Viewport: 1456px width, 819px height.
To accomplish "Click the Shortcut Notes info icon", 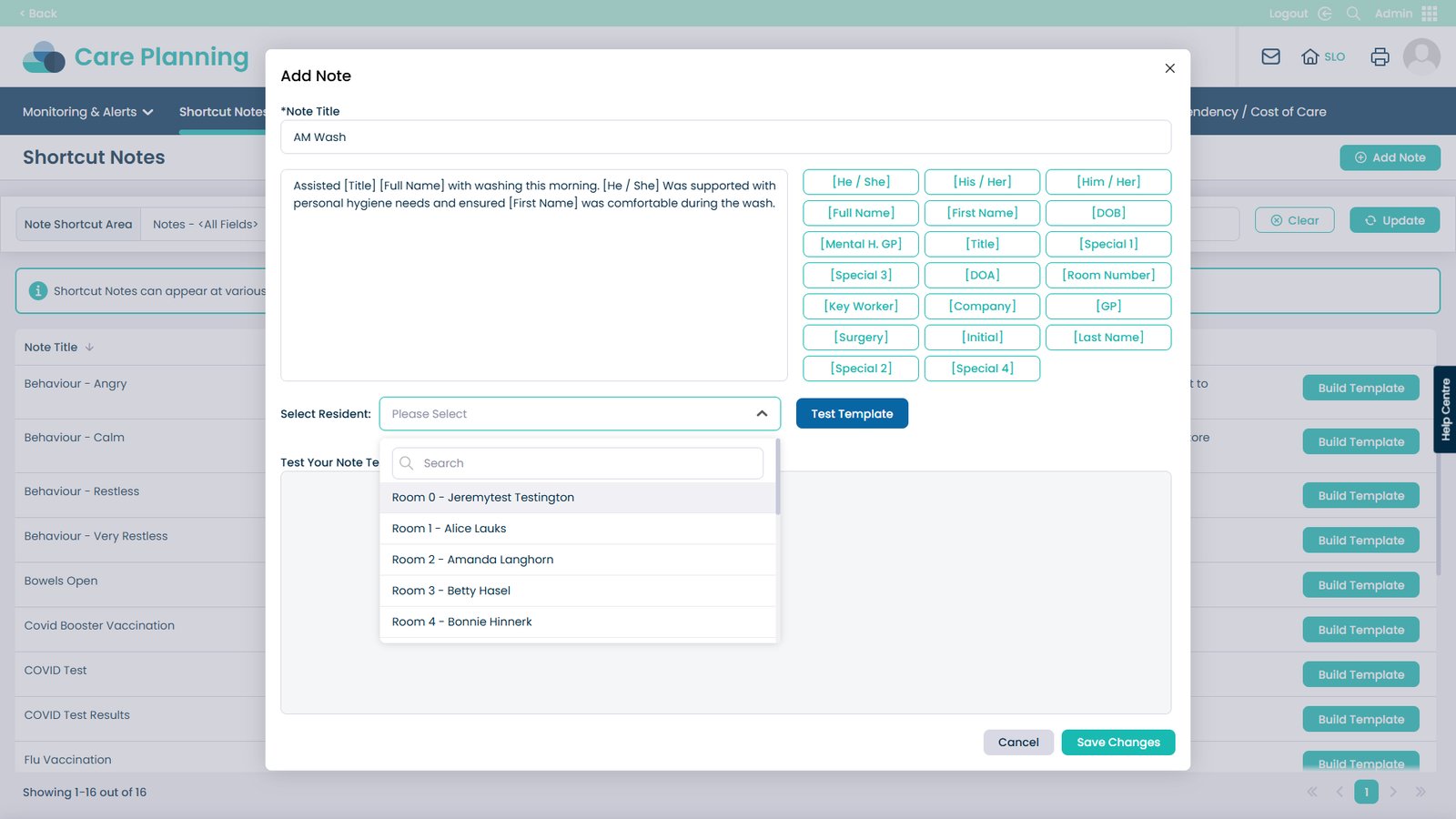I will (x=38, y=291).
